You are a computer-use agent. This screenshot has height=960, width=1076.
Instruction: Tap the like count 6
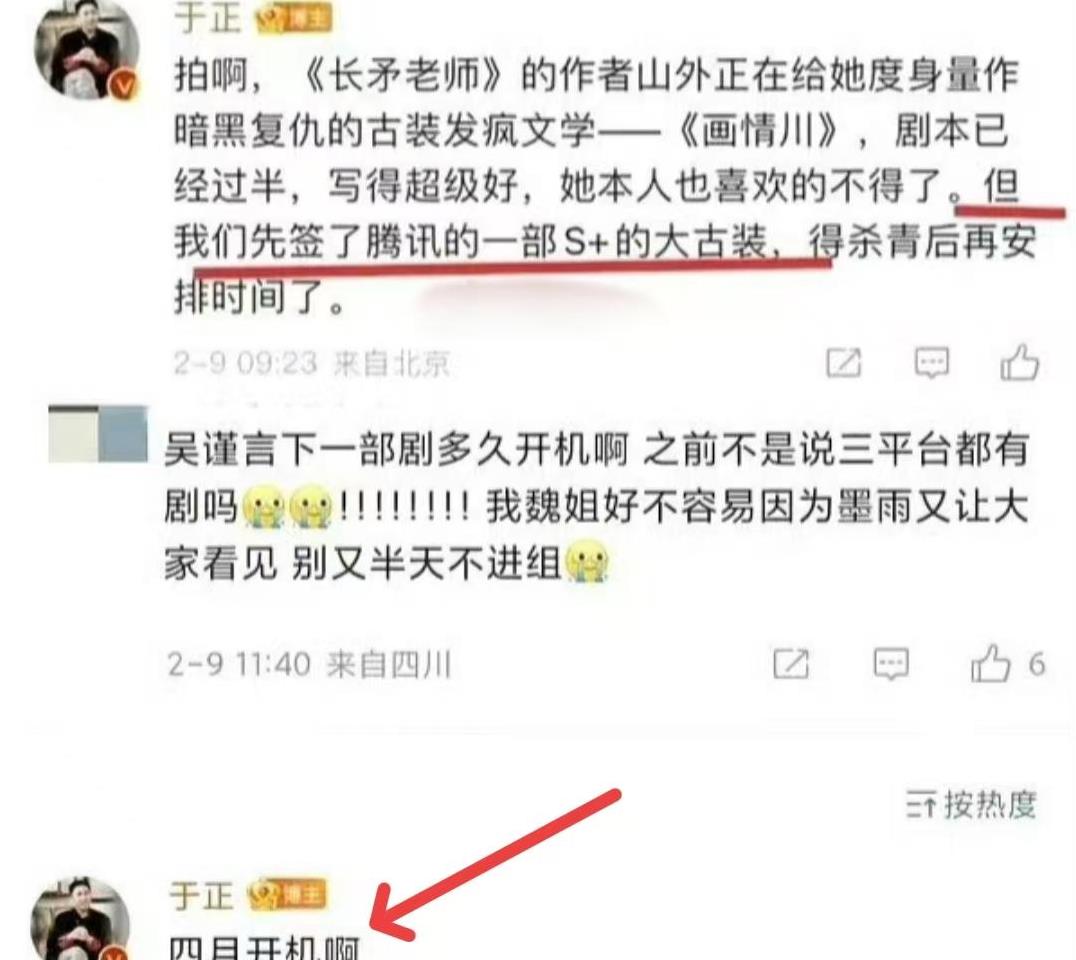click(1036, 664)
